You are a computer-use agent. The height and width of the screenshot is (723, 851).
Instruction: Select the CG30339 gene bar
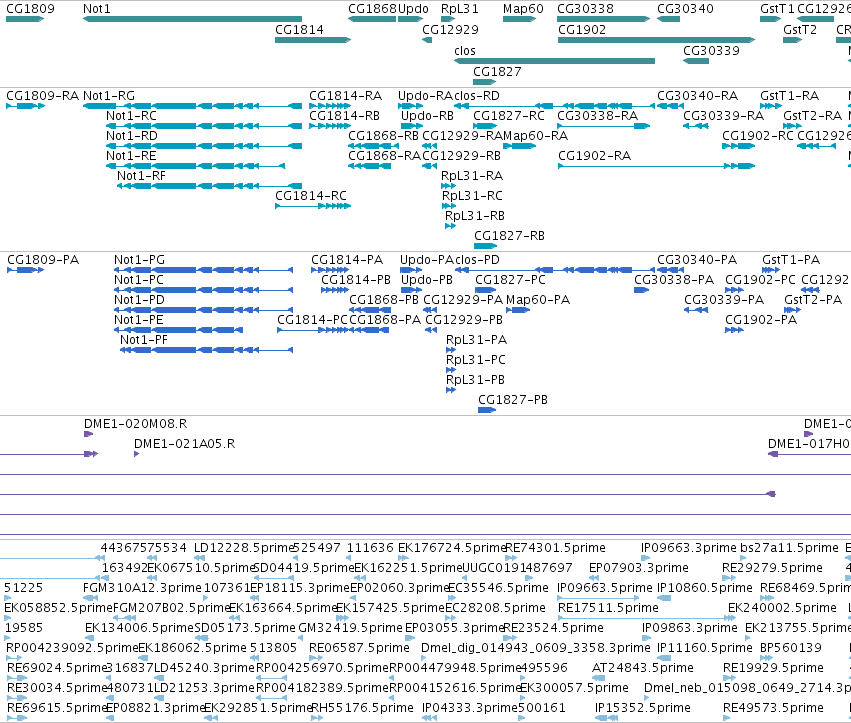[696, 61]
